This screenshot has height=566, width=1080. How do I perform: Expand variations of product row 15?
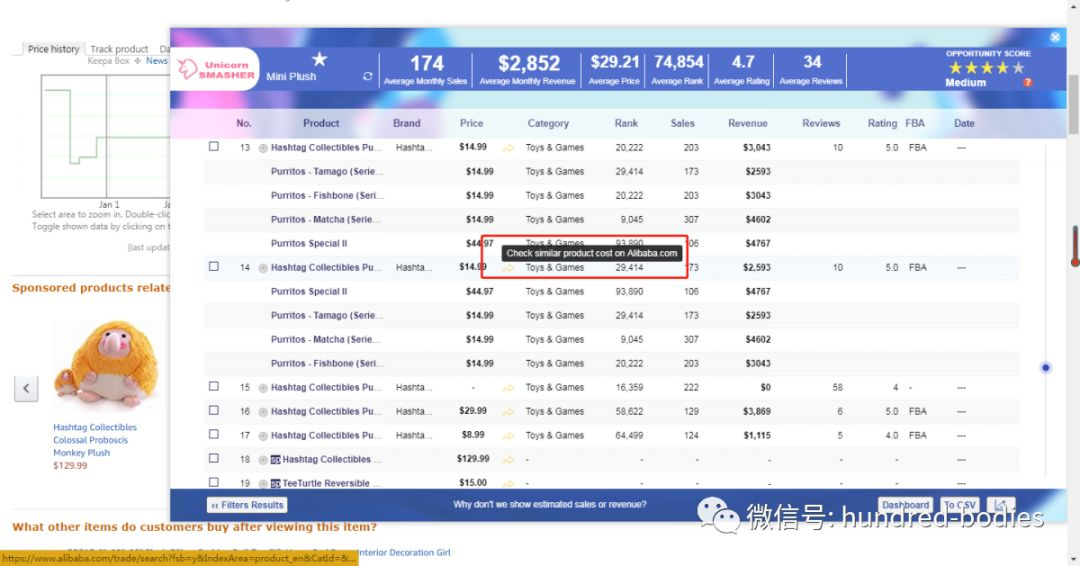pos(262,388)
